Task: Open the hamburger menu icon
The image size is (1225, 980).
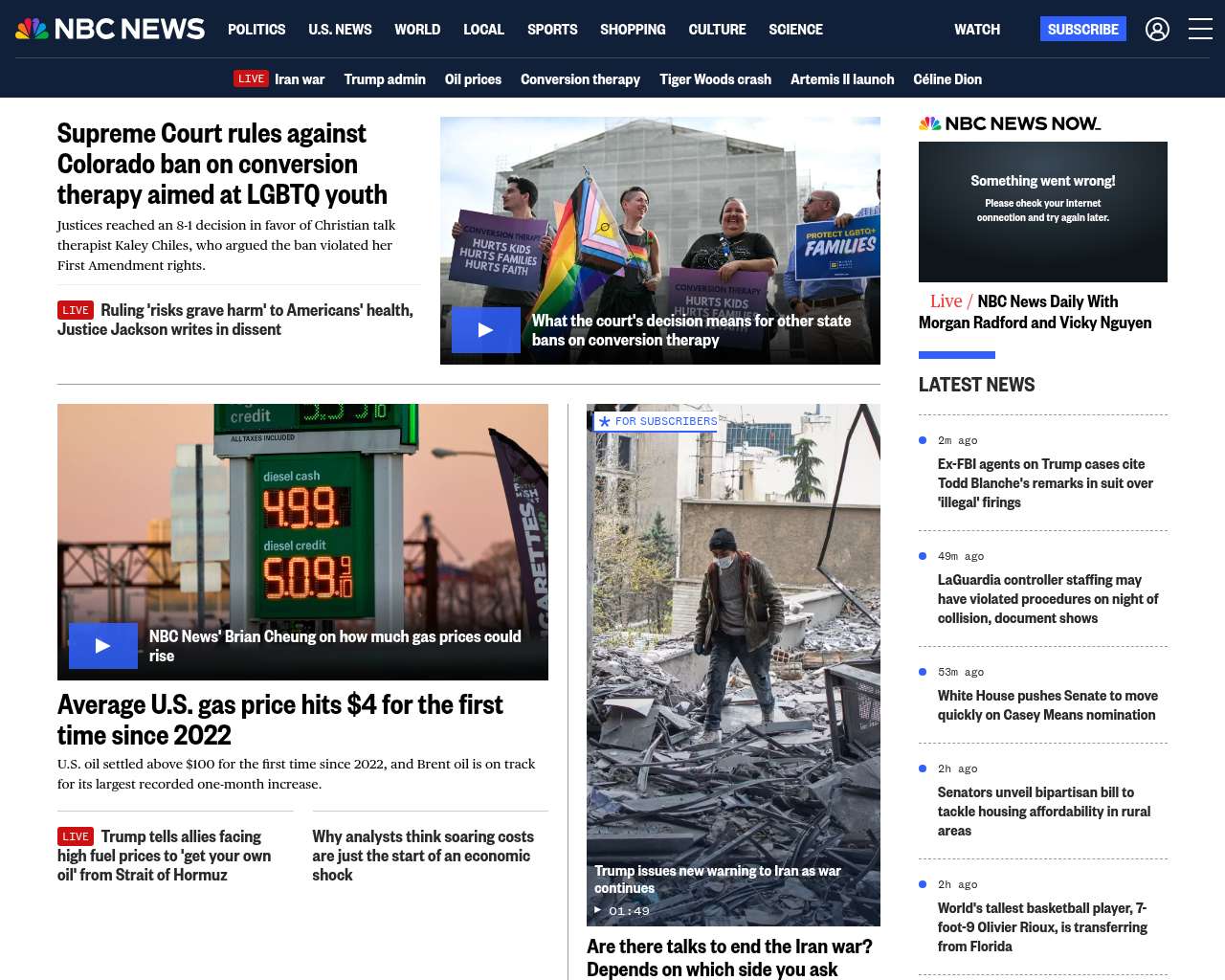Action: (1200, 30)
